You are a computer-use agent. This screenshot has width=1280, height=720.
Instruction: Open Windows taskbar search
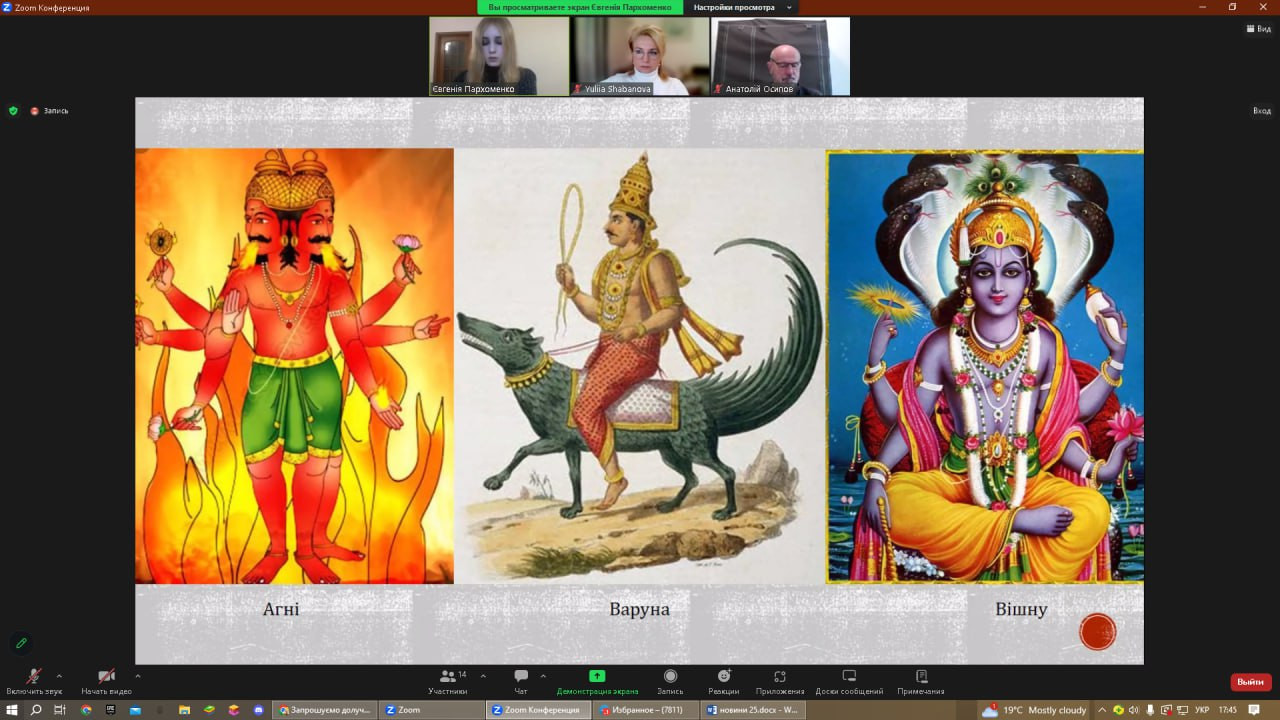pos(36,710)
